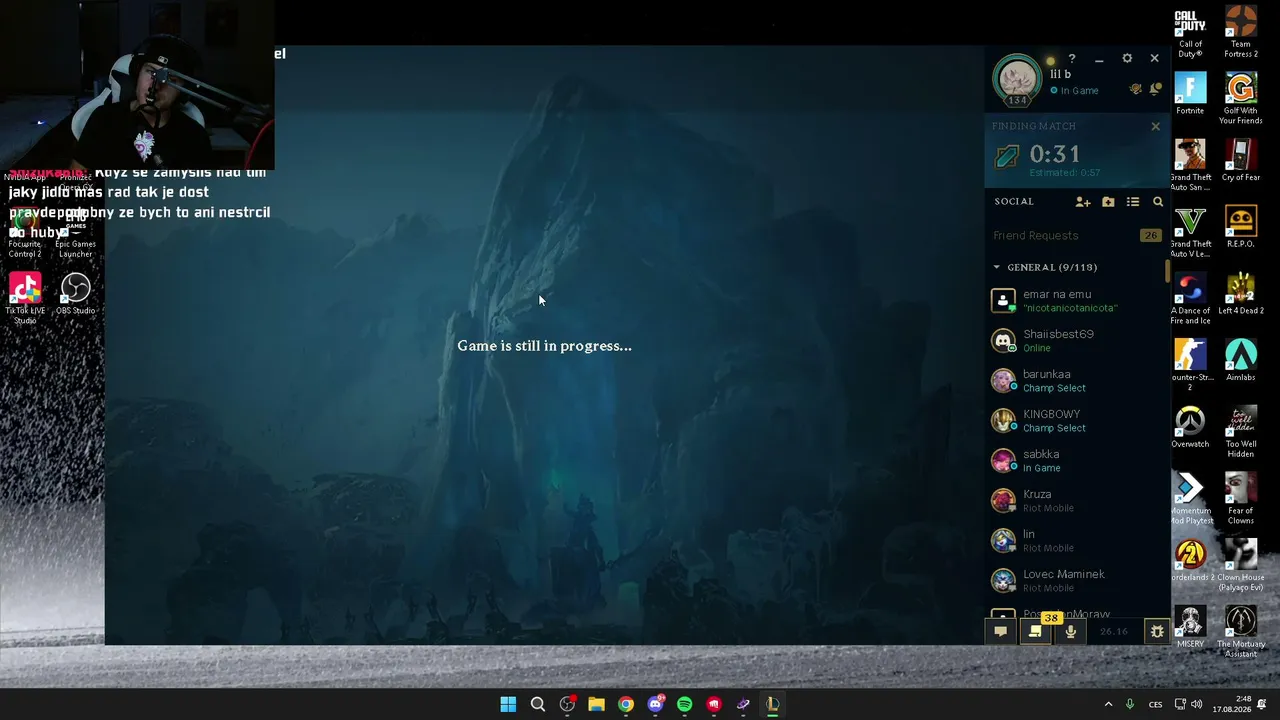Viewport: 1280px width, 720px height.
Task: Open Too Well Hidden shortcut
Action: [1240, 432]
